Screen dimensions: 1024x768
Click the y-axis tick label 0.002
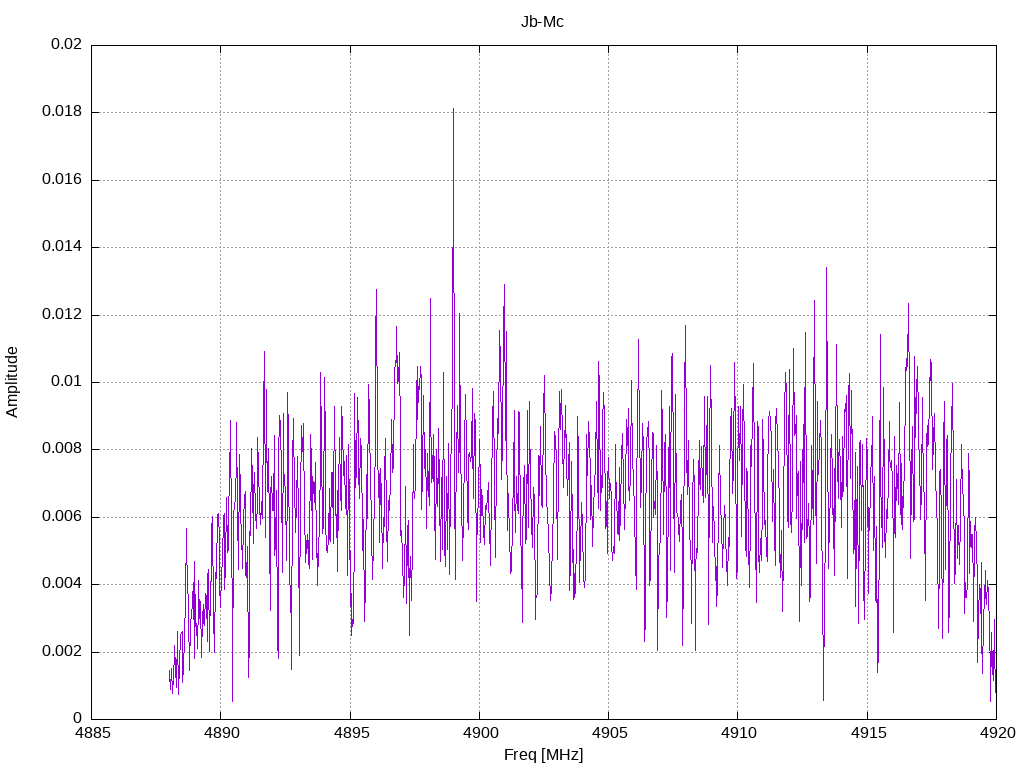click(x=62, y=652)
